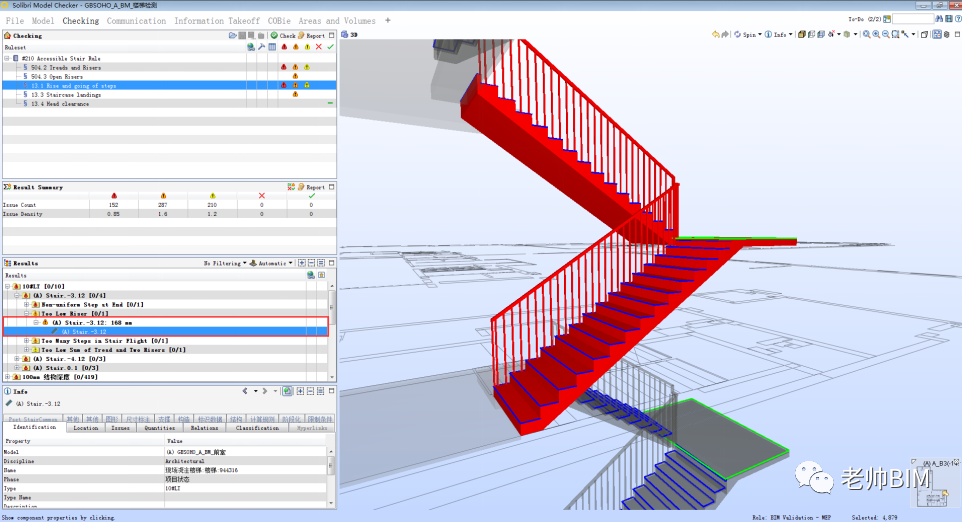Screen dimensions: 962x522
Task: Toggle the green accepted checkmark filter
Action: pyautogui.click(x=331, y=47)
